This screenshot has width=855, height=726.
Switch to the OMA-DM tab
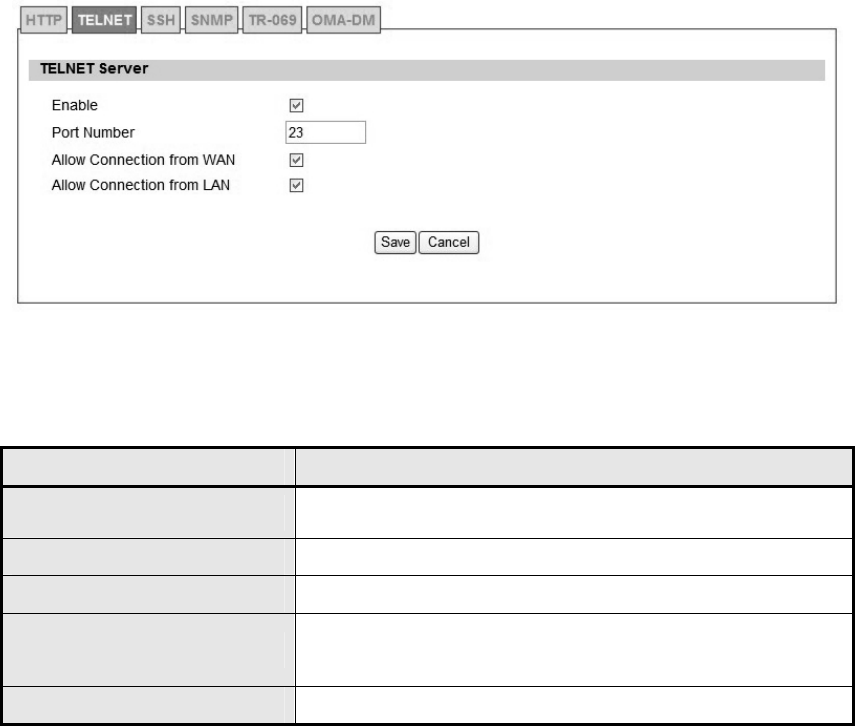coord(344,20)
